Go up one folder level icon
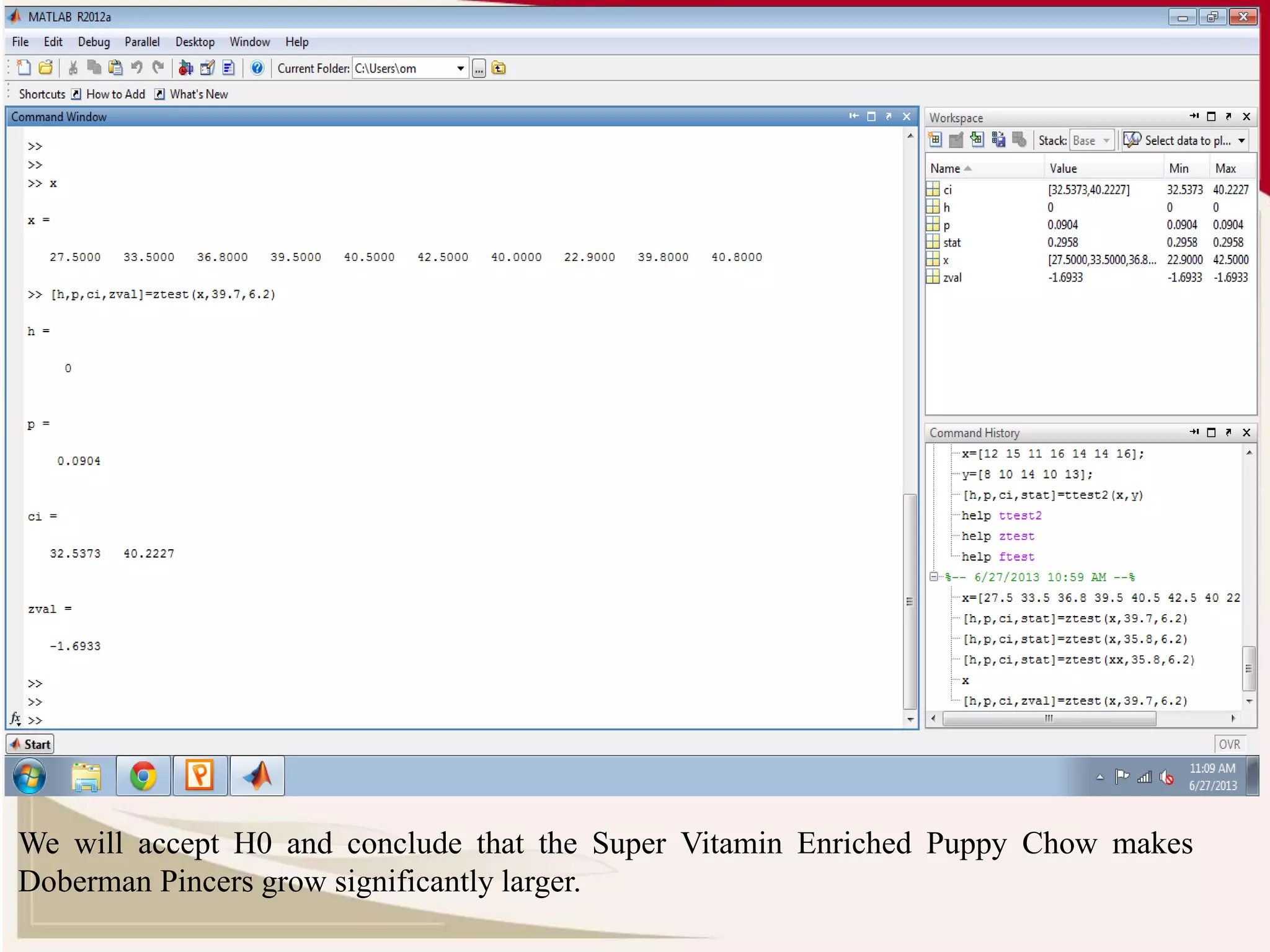Screen dimensions: 1270x952 499,68
